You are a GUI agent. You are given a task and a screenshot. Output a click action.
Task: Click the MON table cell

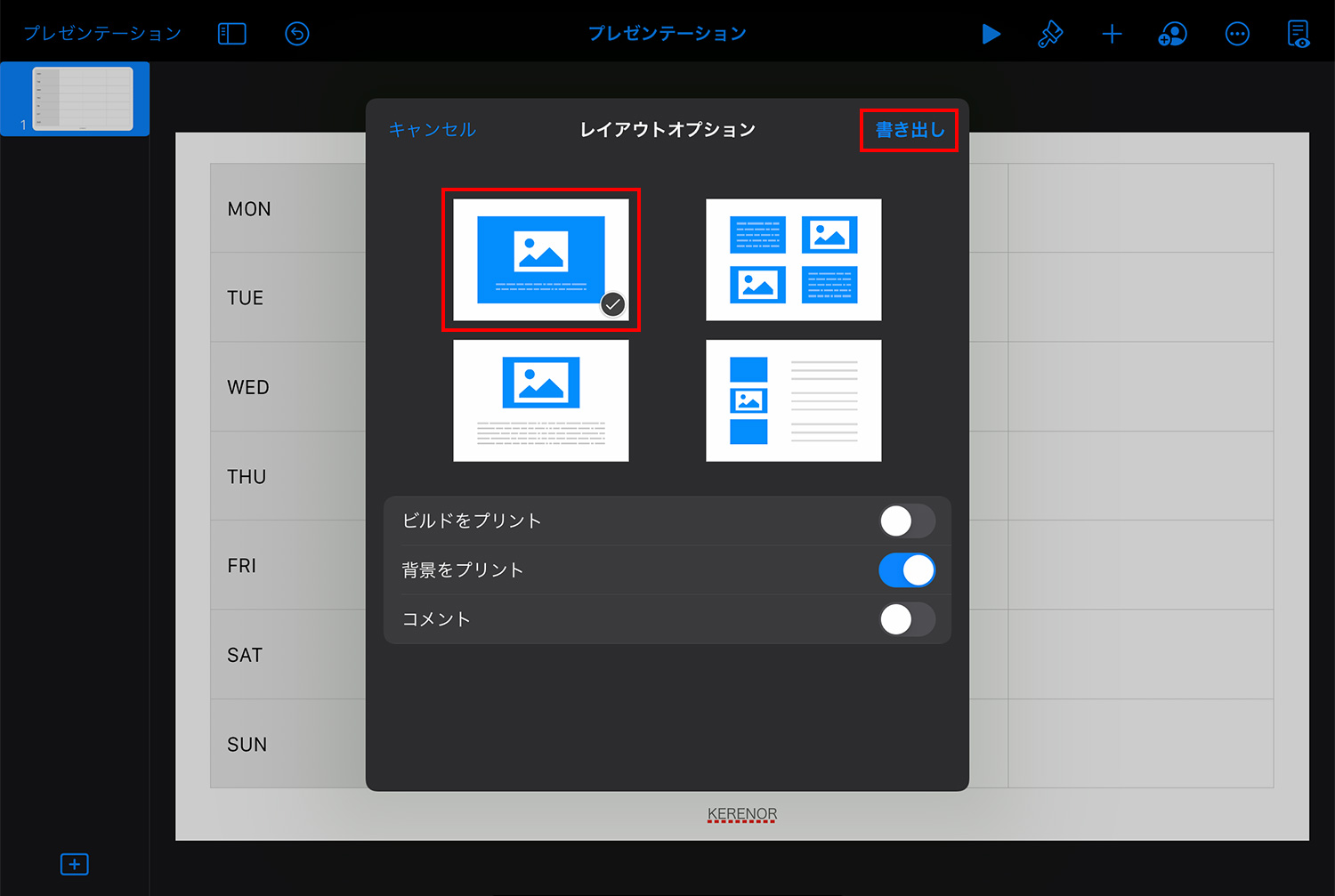287,208
